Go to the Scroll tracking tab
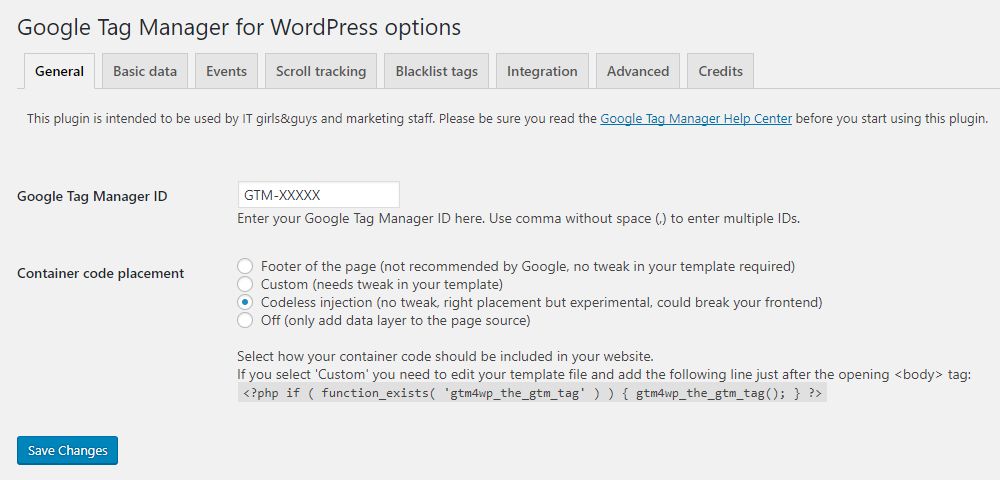 [321, 71]
